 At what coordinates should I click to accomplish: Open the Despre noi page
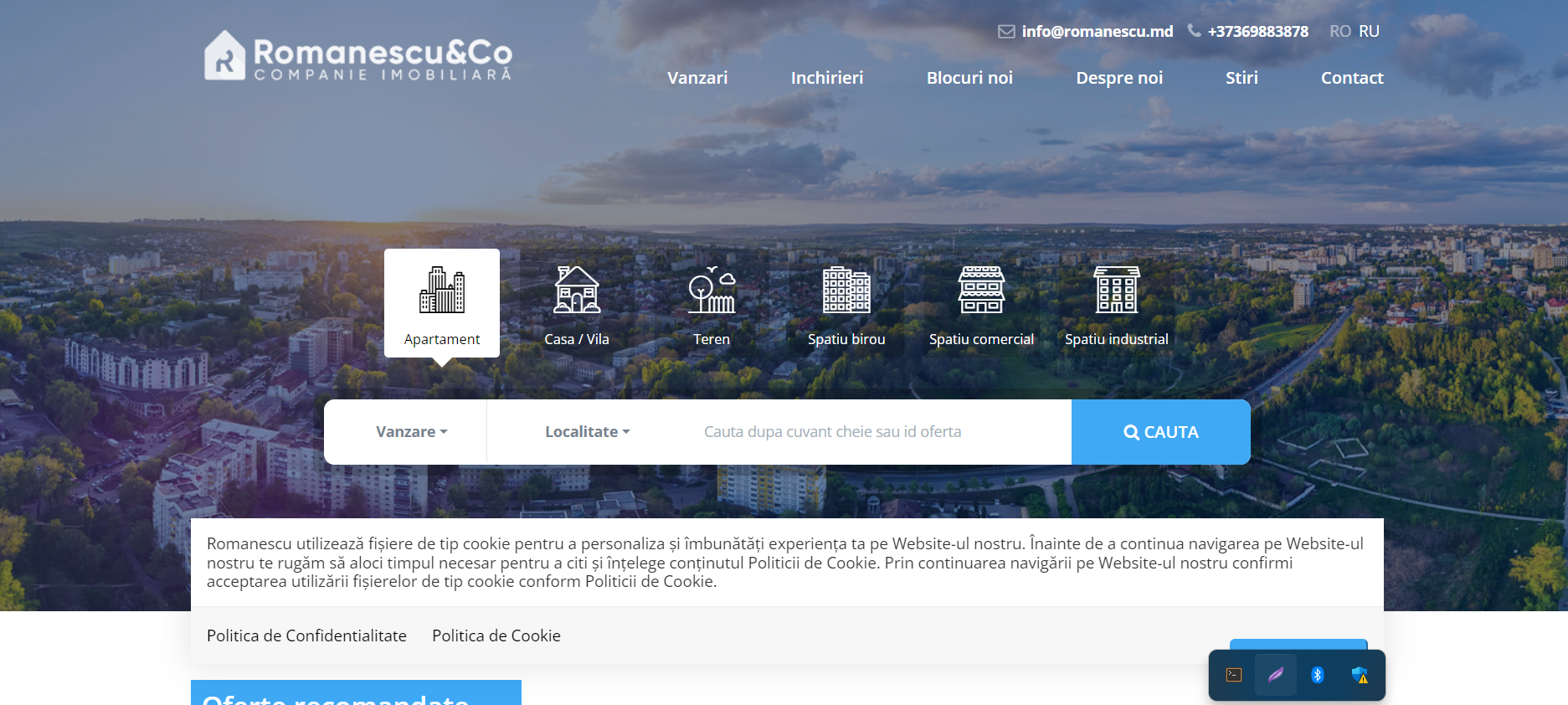coord(1118,78)
